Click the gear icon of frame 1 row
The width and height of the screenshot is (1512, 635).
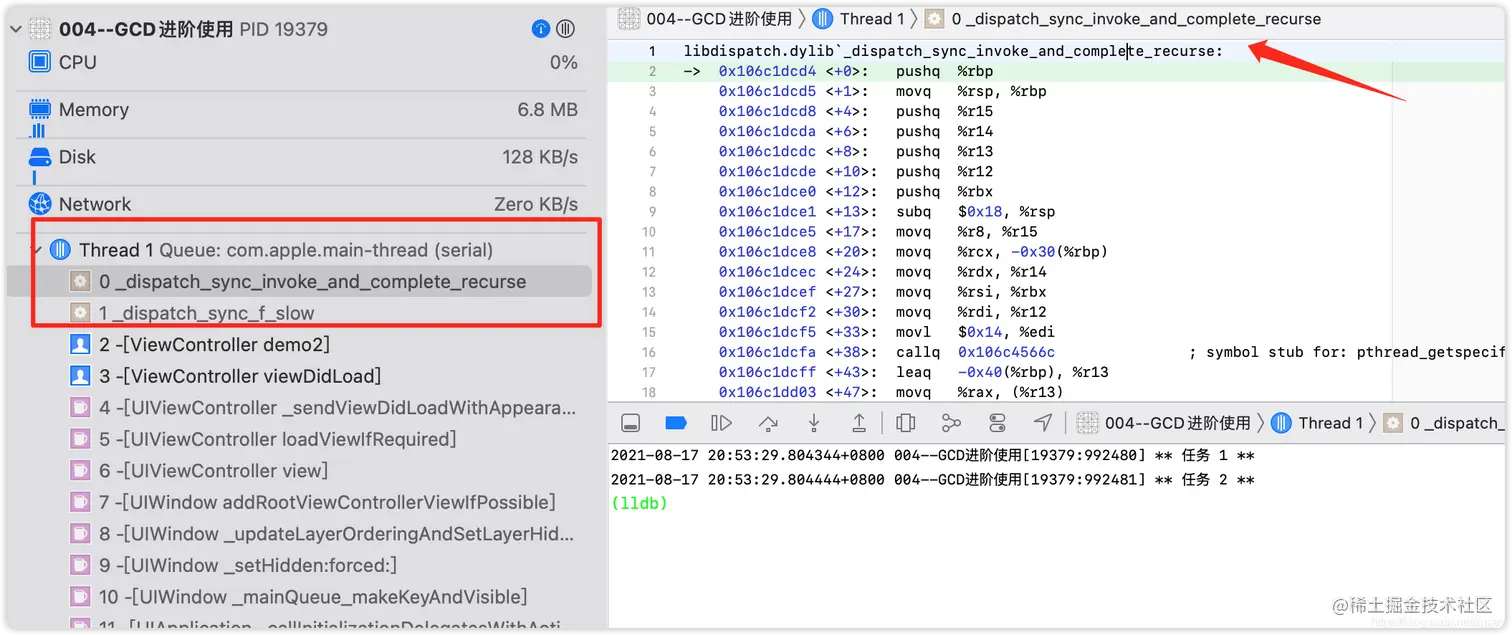coord(80,313)
